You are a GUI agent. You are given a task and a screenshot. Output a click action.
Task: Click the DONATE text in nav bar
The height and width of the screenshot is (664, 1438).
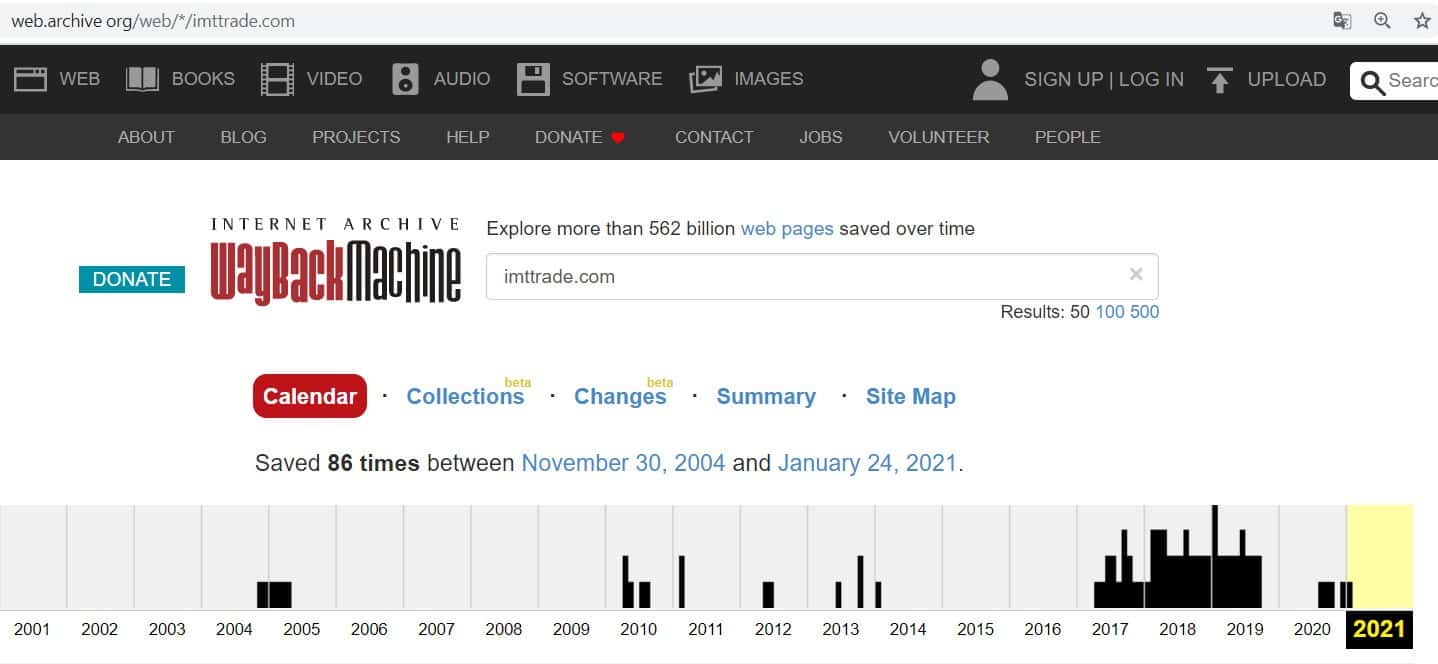tap(568, 137)
